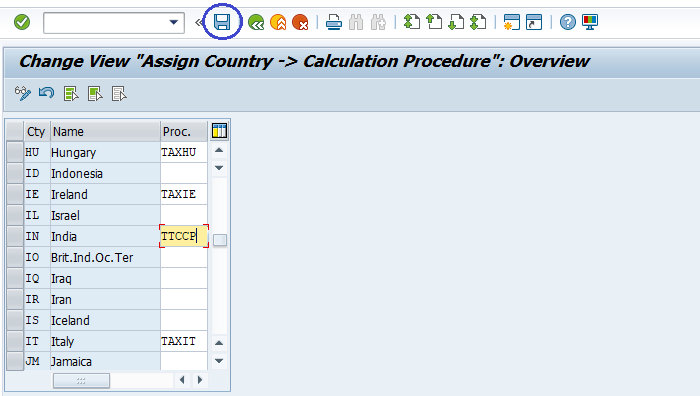Go to Previous Page icon

(x=433, y=22)
